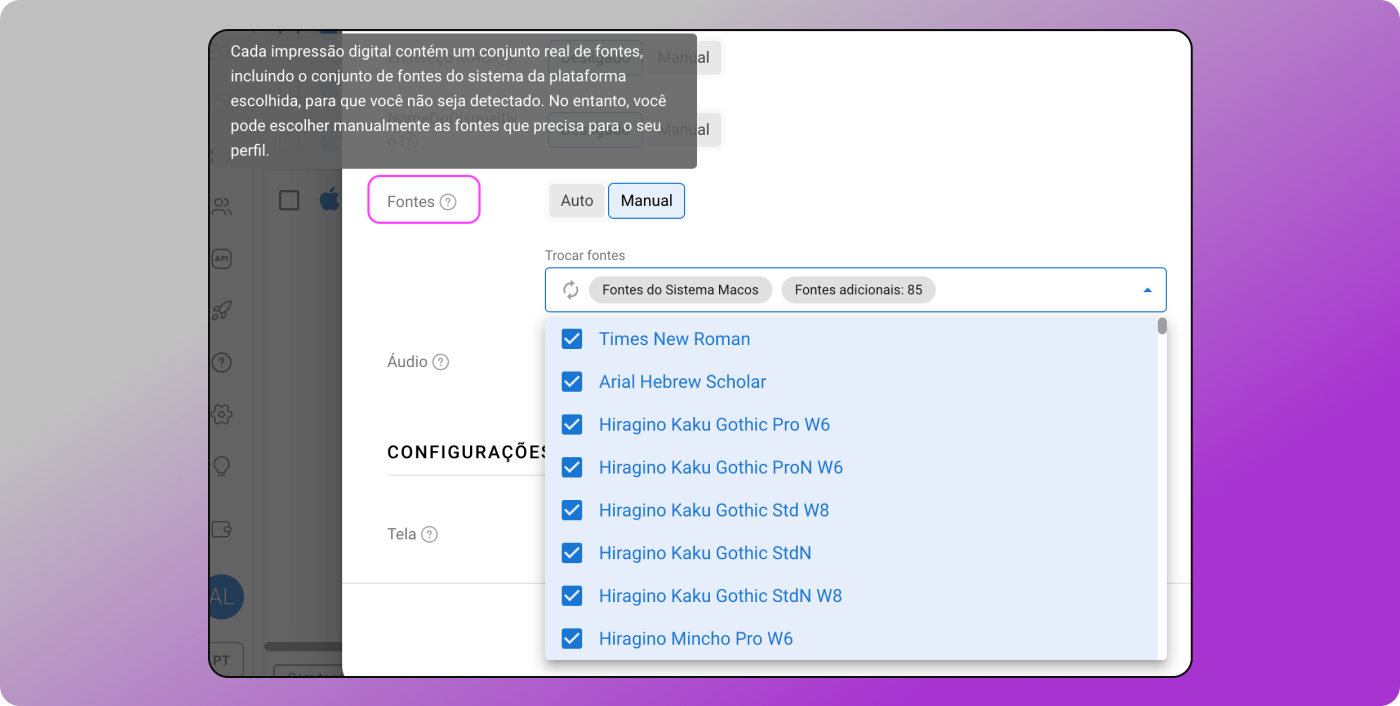Click the Arial Hebrew Scholar label
The width and height of the screenshot is (1400, 706).
[682, 382]
